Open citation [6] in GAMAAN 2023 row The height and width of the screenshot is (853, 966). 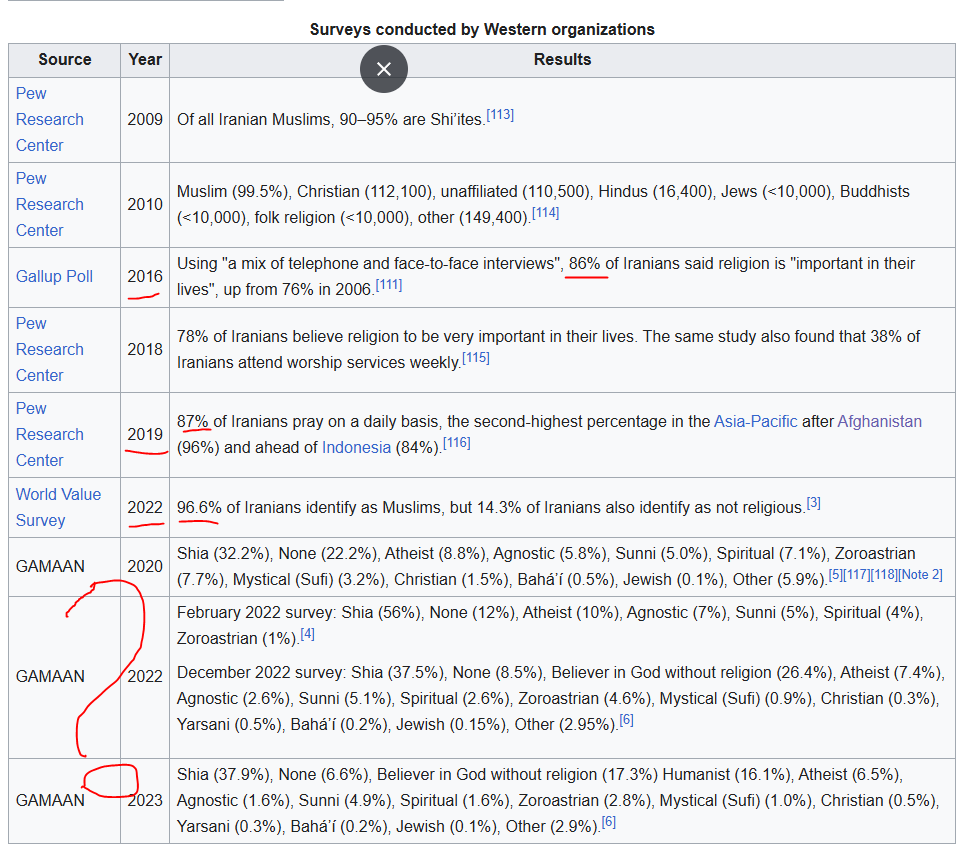(x=608, y=822)
